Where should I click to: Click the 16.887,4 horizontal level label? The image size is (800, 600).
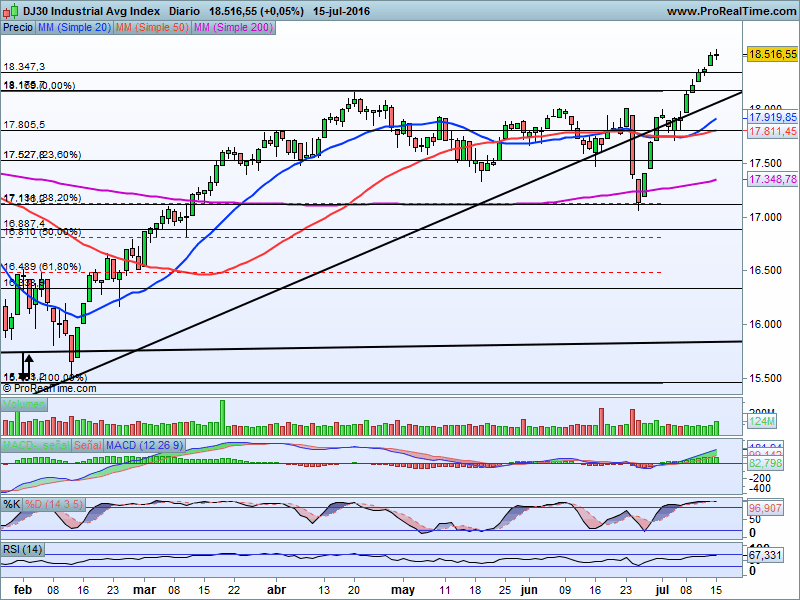click(x=24, y=223)
